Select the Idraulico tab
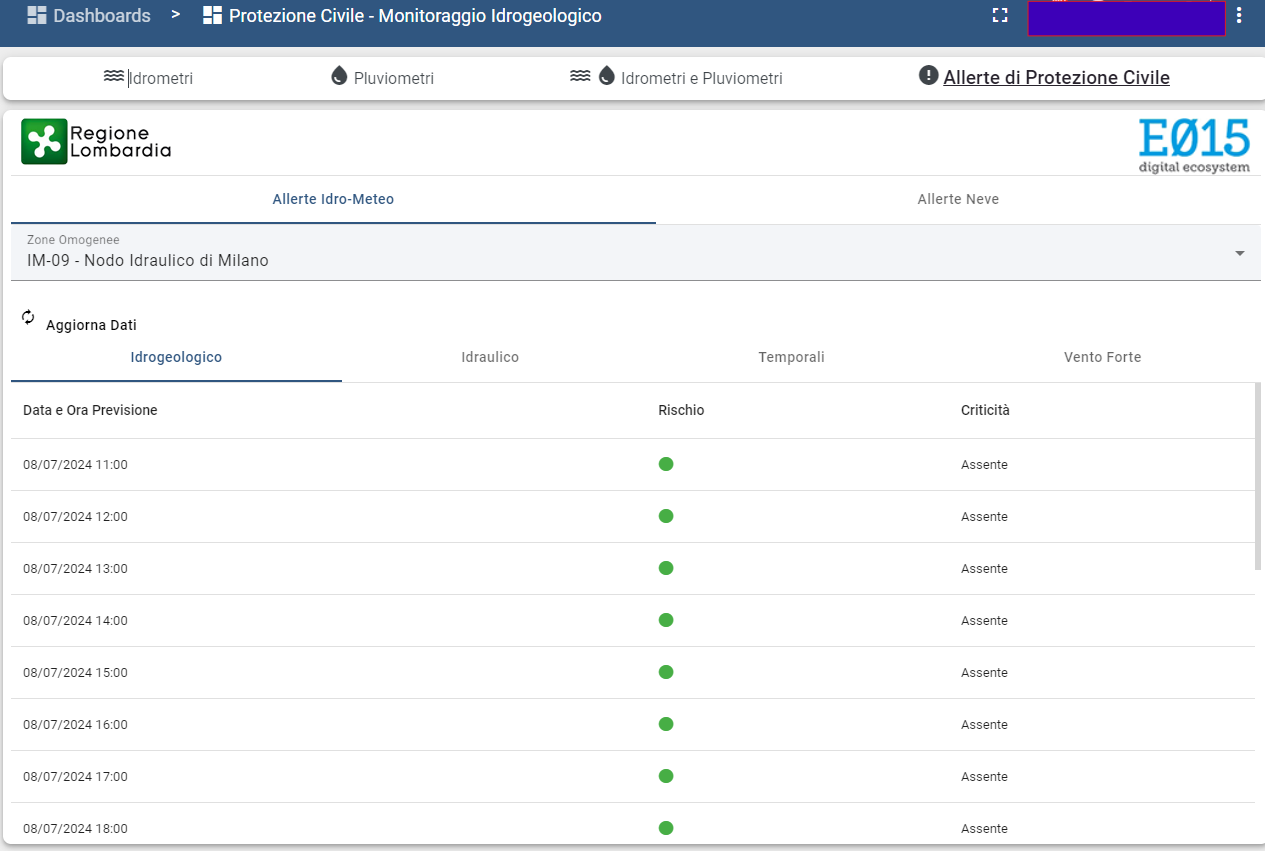Screen dimensions: 1265x851 490,357
